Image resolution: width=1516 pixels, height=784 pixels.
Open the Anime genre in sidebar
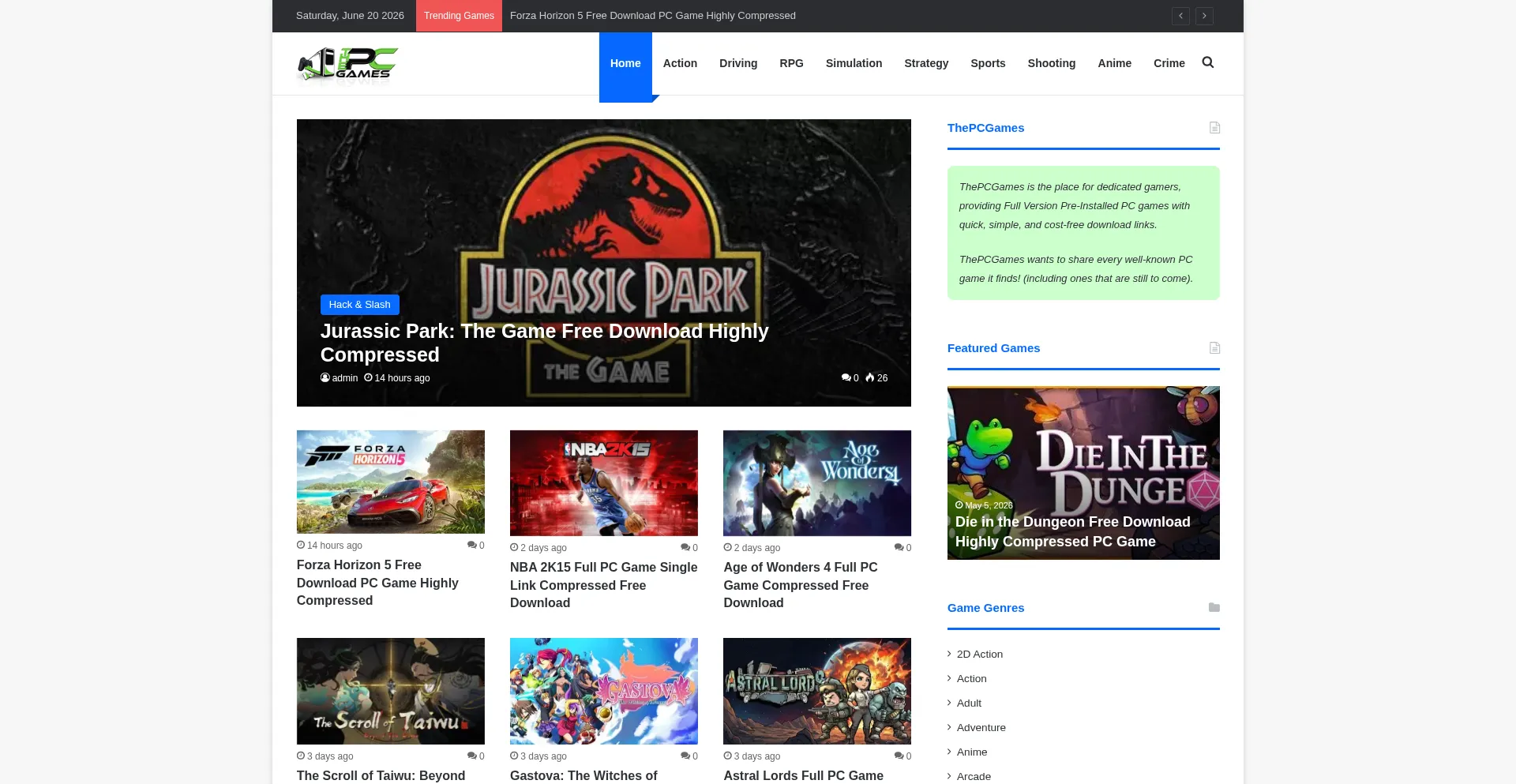972,752
